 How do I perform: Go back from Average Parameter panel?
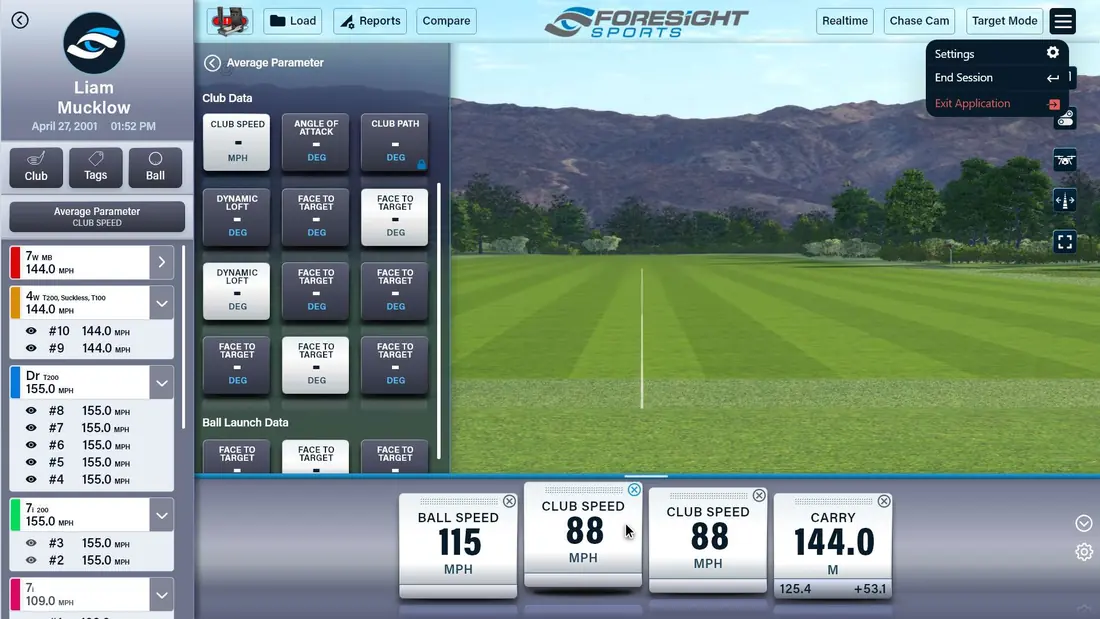[212, 63]
